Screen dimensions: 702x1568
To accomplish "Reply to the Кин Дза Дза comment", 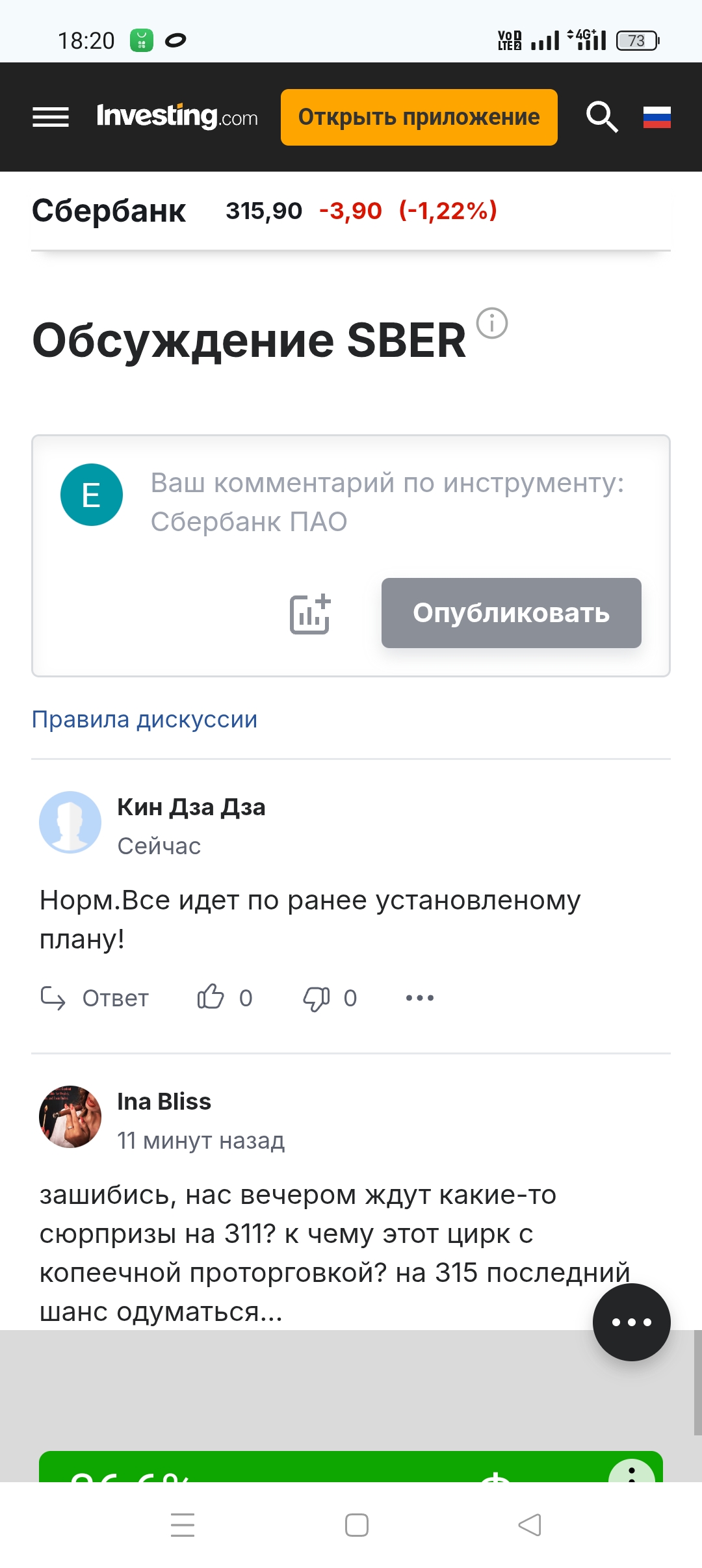I will (95, 998).
